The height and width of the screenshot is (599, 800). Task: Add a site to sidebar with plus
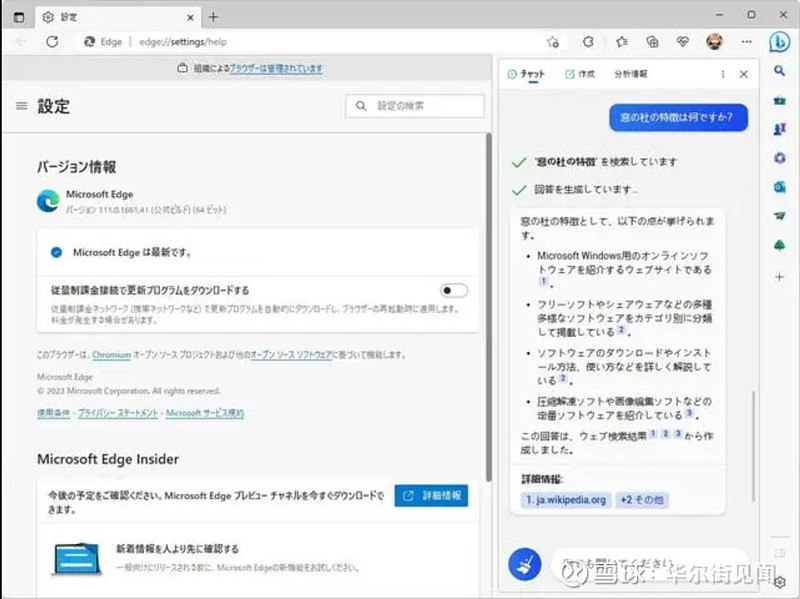(x=779, y=277)
